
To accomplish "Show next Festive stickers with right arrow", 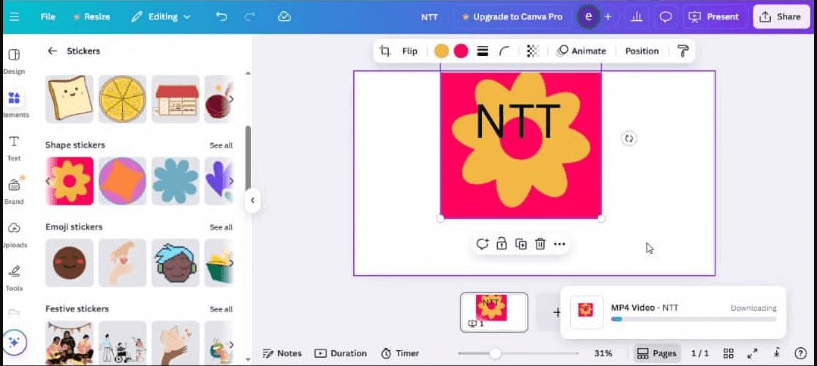I will tap(231, 345).
